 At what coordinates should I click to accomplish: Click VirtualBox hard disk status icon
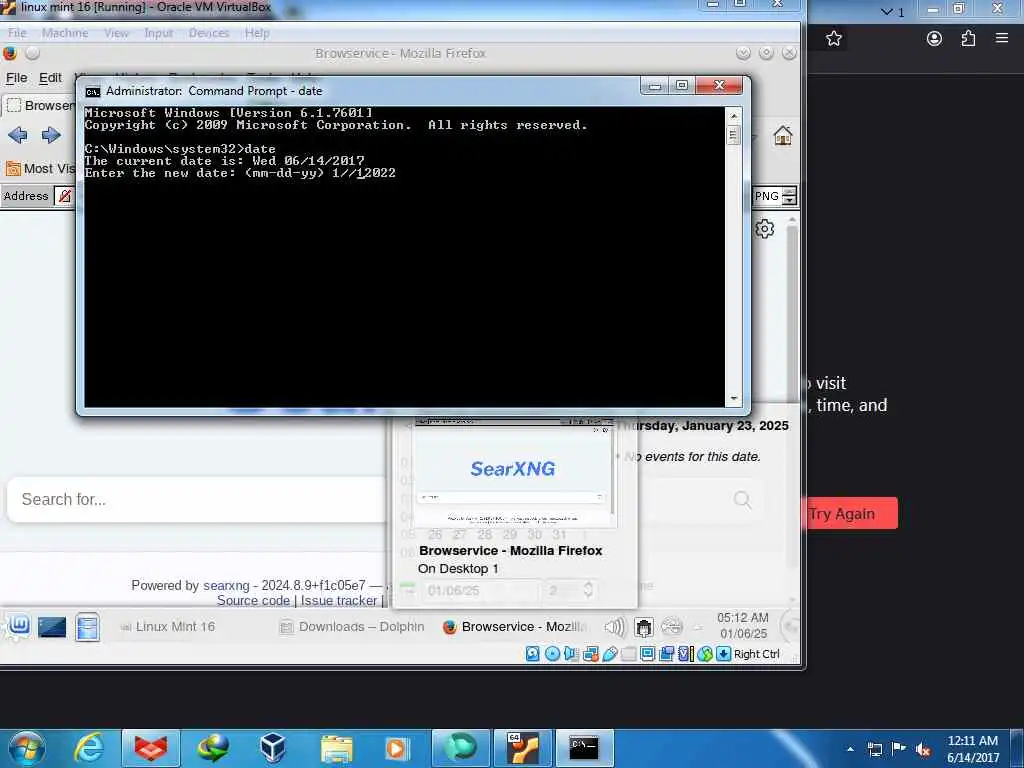click(x=532, y=654)
